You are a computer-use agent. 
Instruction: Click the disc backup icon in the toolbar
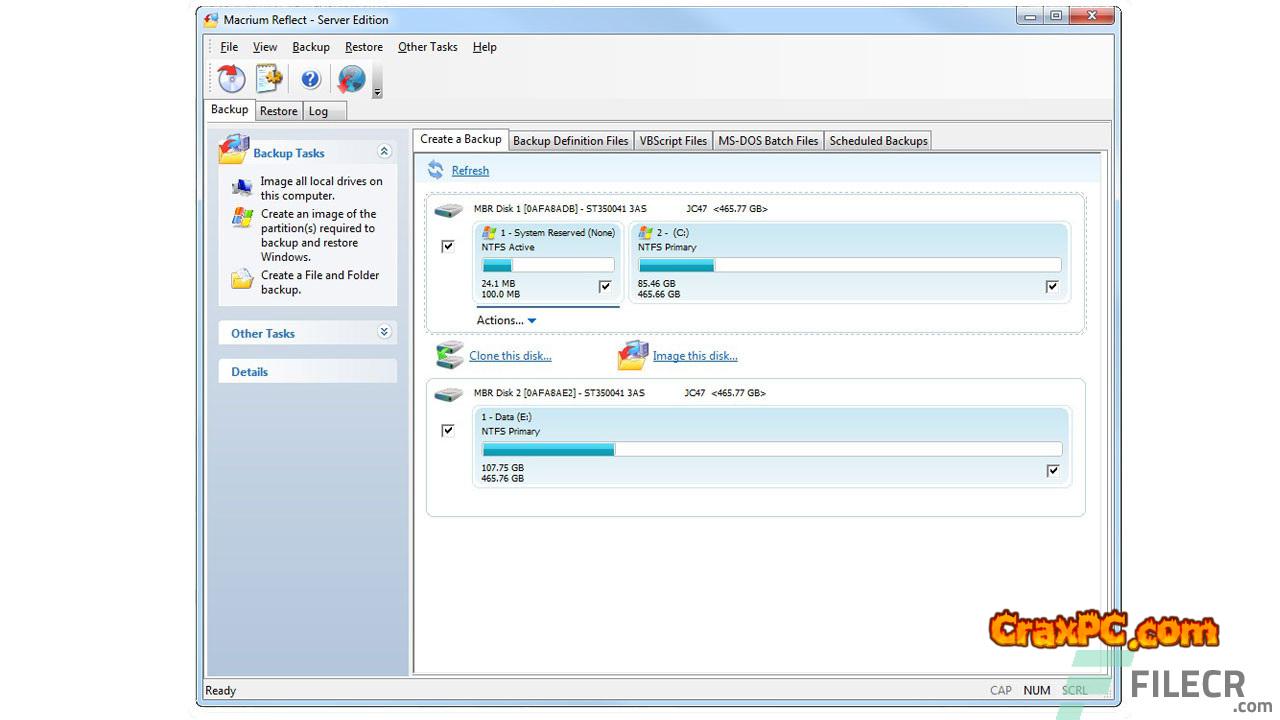(x=231, y=79)
